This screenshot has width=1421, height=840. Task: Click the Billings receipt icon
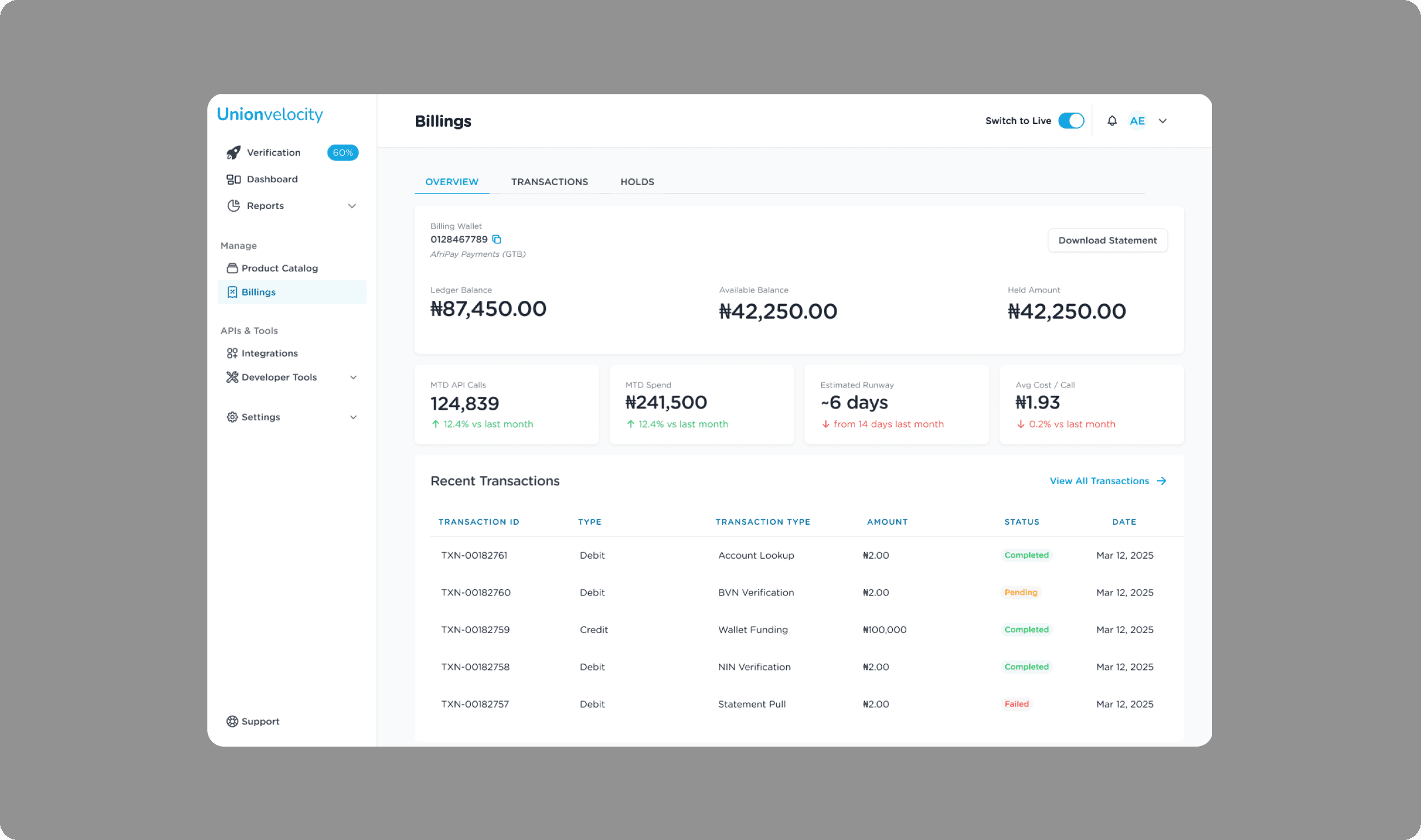[232, 292]
